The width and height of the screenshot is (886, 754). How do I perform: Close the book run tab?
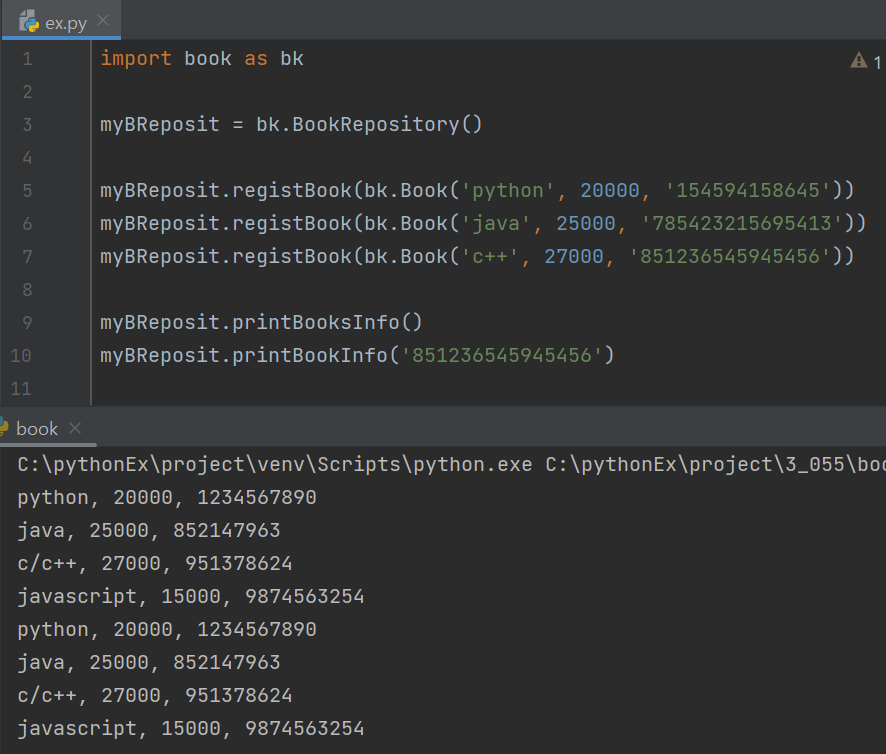pos(75,428)
